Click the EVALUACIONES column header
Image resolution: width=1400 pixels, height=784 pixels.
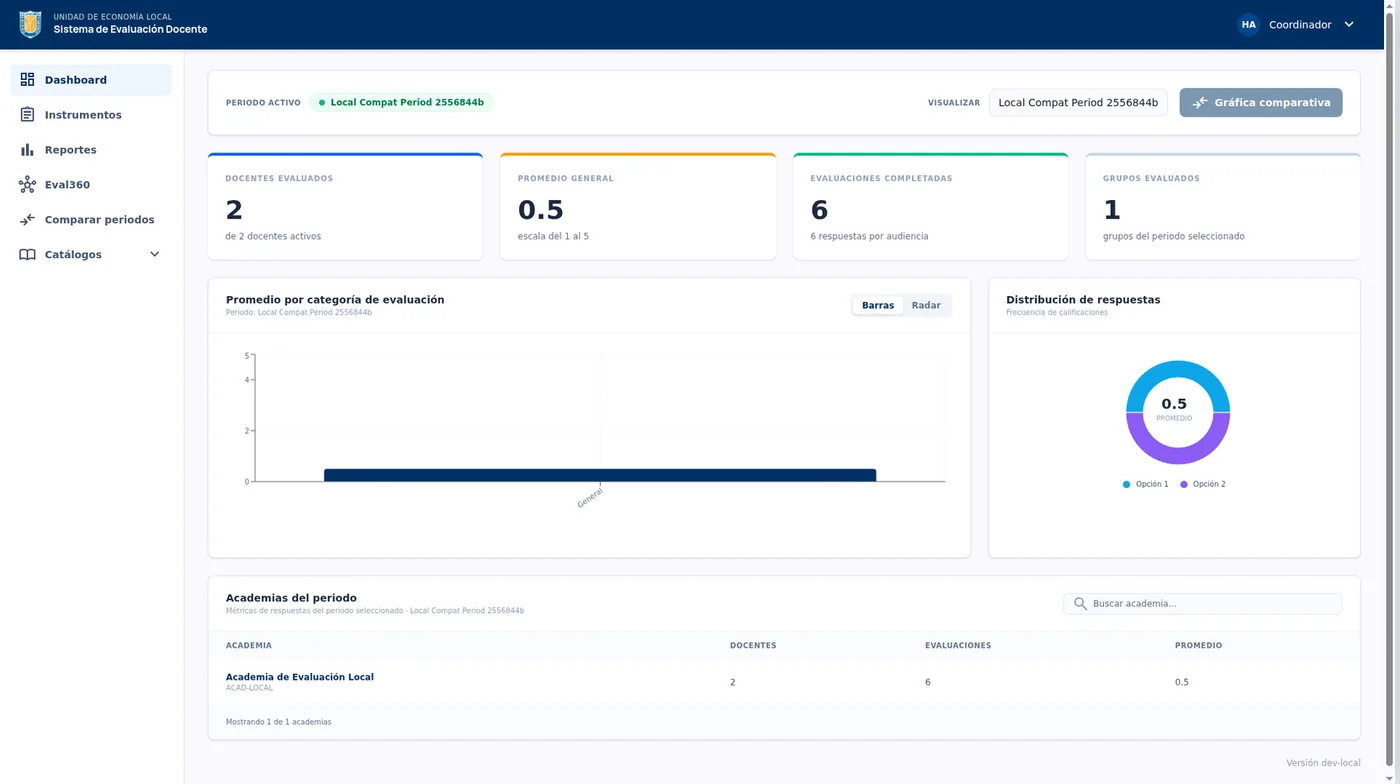(x=958, y=646)
